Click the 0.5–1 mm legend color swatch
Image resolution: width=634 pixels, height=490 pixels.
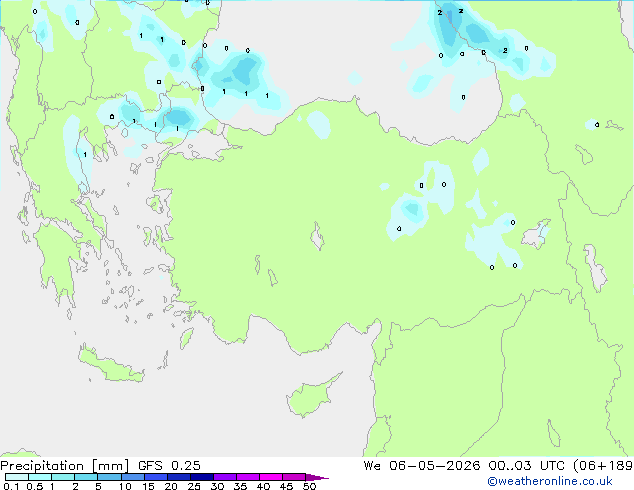coord(40,477)
